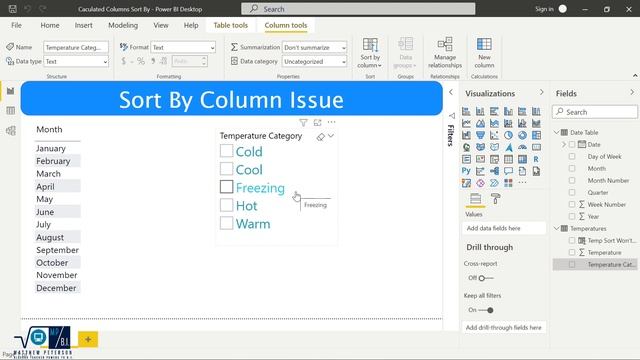Select the pie chart visual

click(508, 135)
